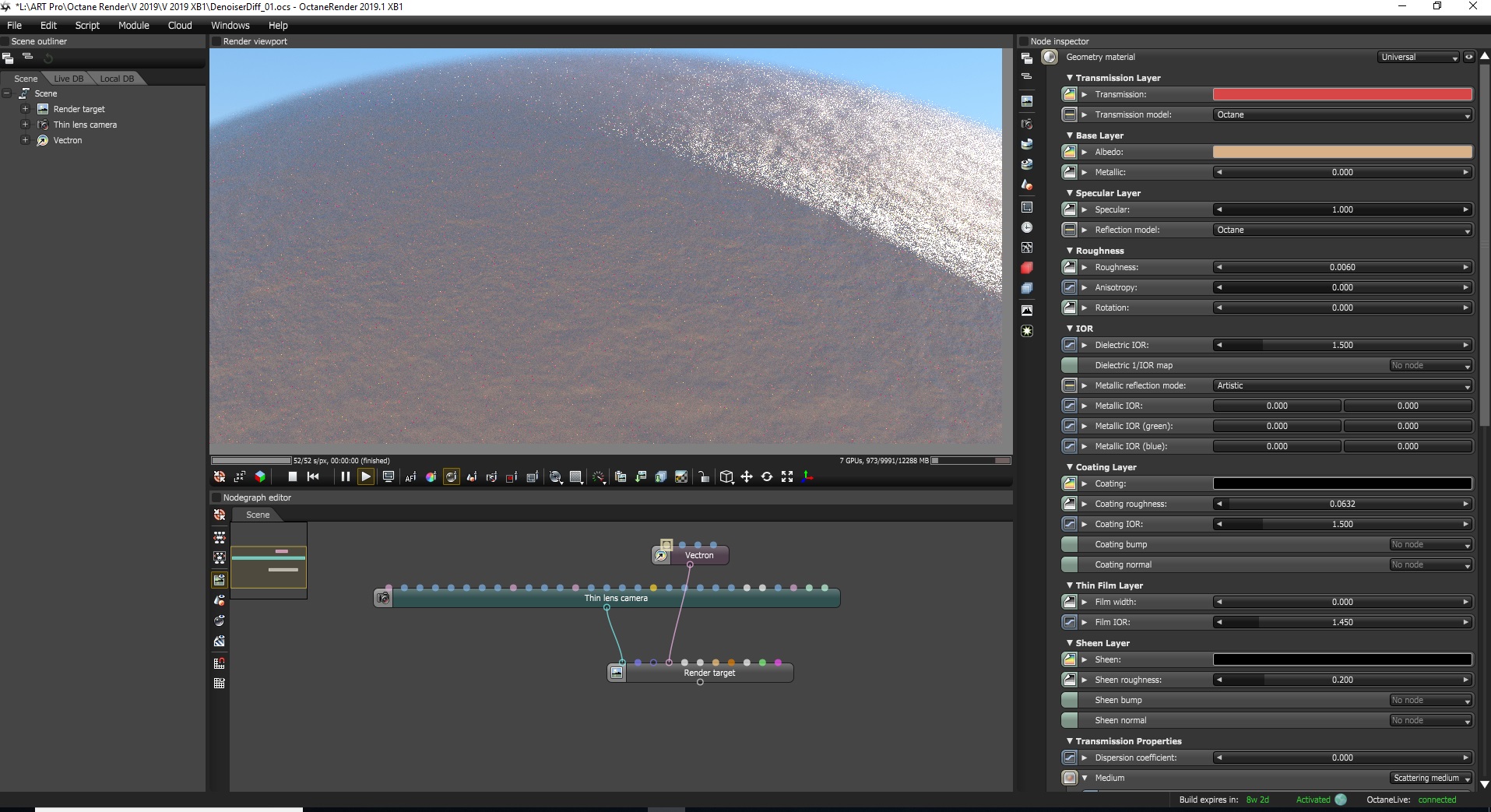Open the Metallic reflection mode dropdown
Image resolution: width=1491 pixels, height=812 pixels.
[1342, 385]
